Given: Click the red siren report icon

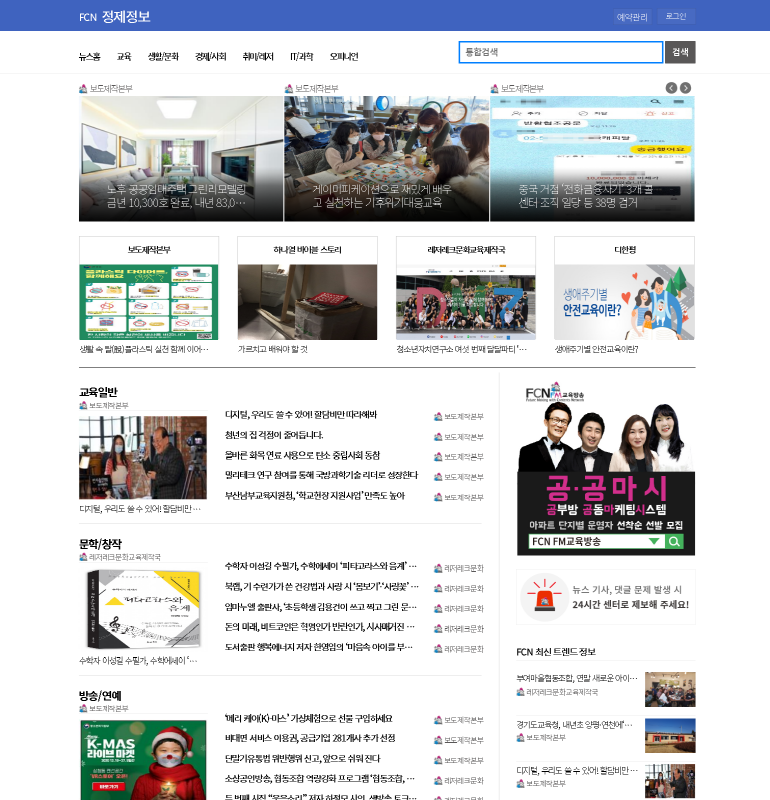Looking at the screenshot, I should 543,597.
